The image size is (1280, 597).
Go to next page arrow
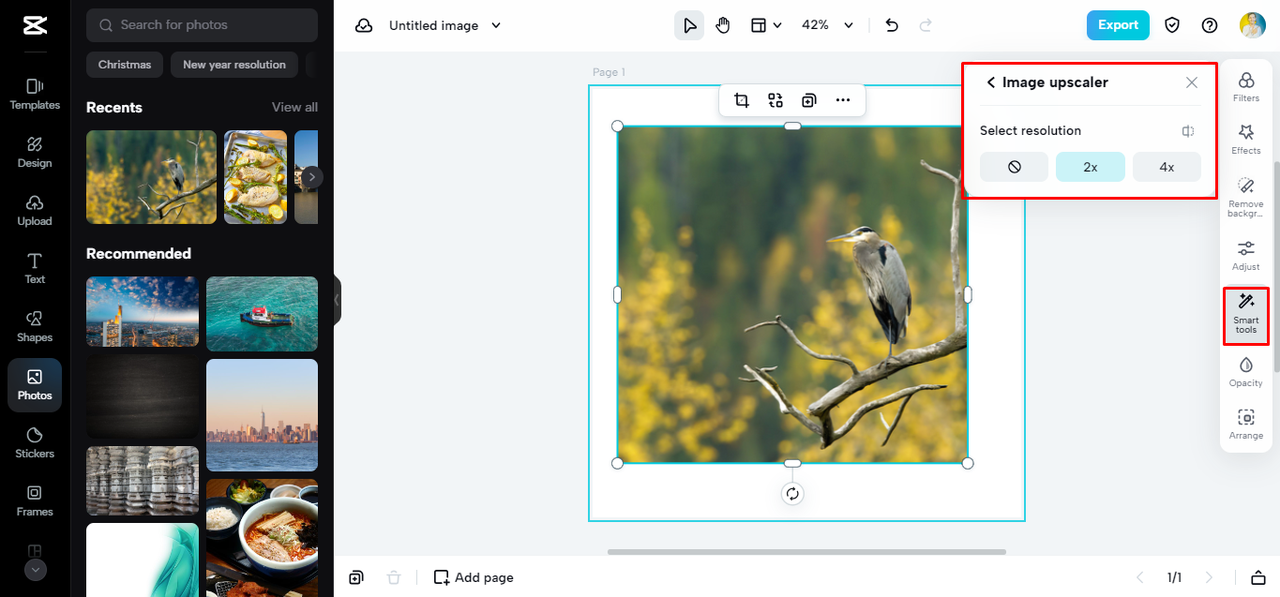point(1209,577)
